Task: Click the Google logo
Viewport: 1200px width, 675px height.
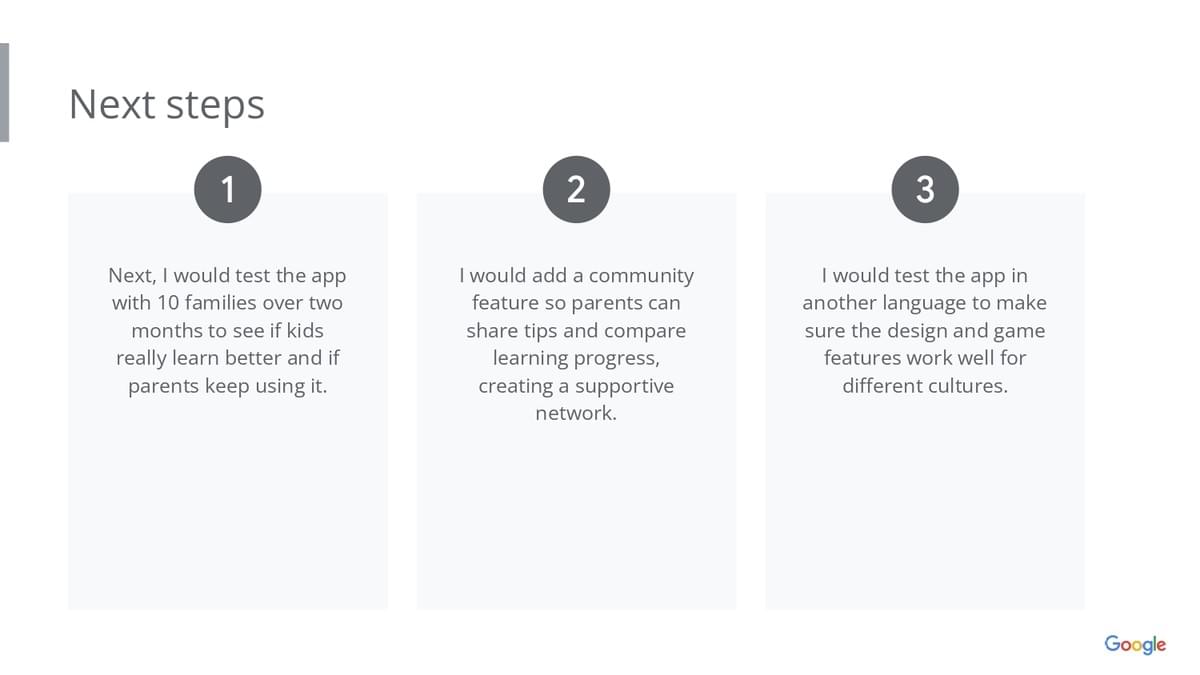Action: point(1135,644)
